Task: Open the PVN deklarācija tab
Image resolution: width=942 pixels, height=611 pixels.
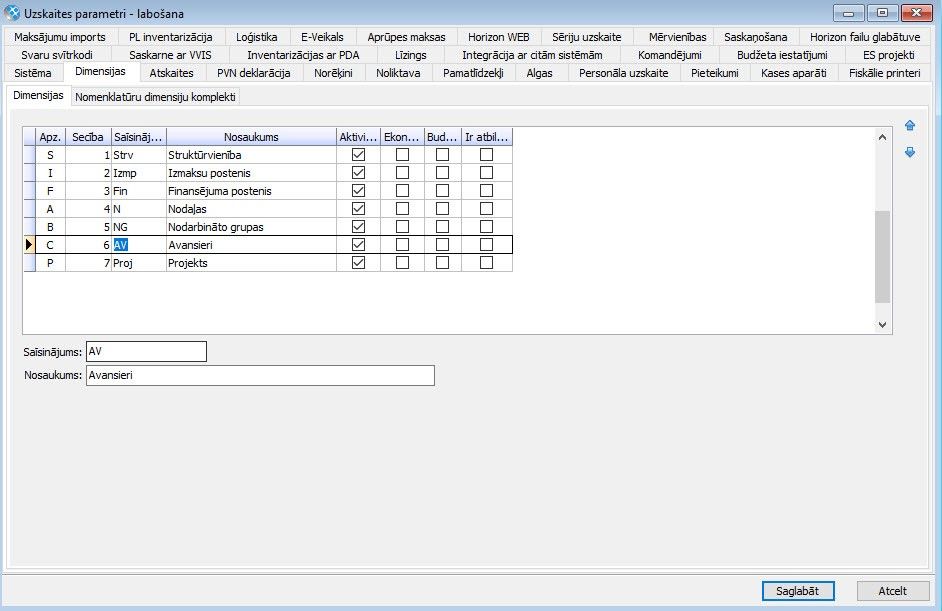Action: [254, 73]
